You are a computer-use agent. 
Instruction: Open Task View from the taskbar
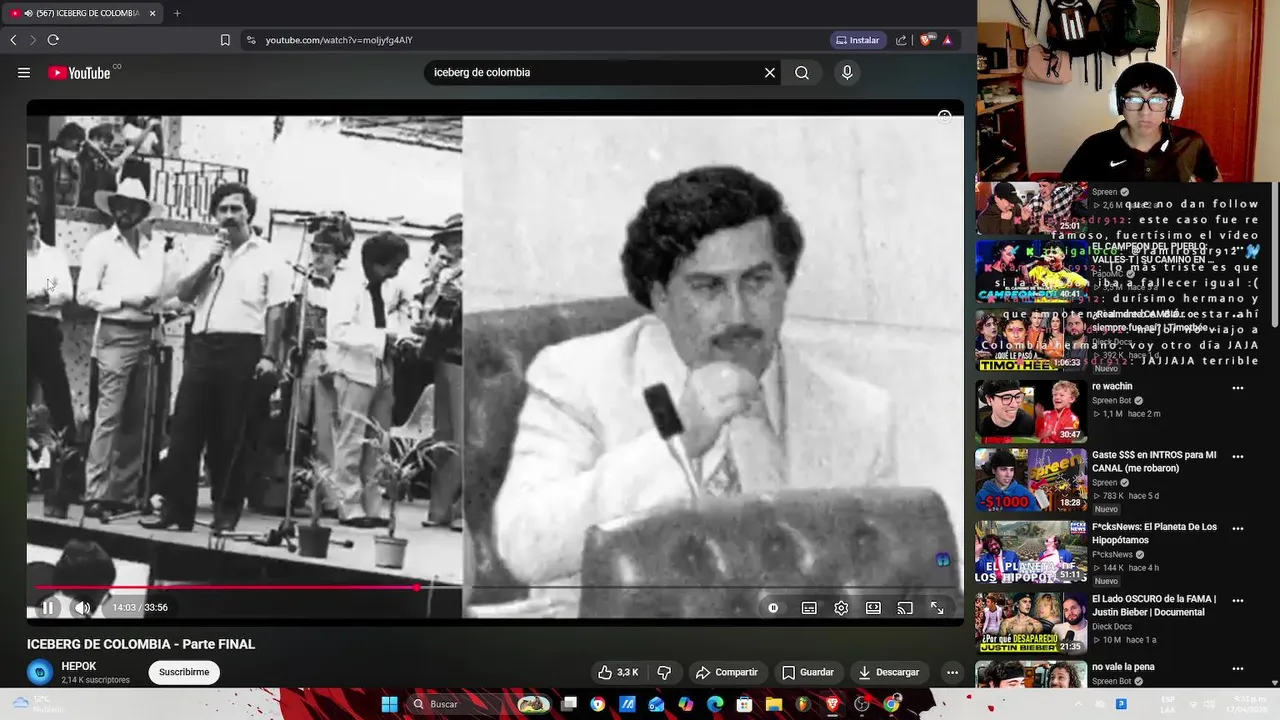569,704
